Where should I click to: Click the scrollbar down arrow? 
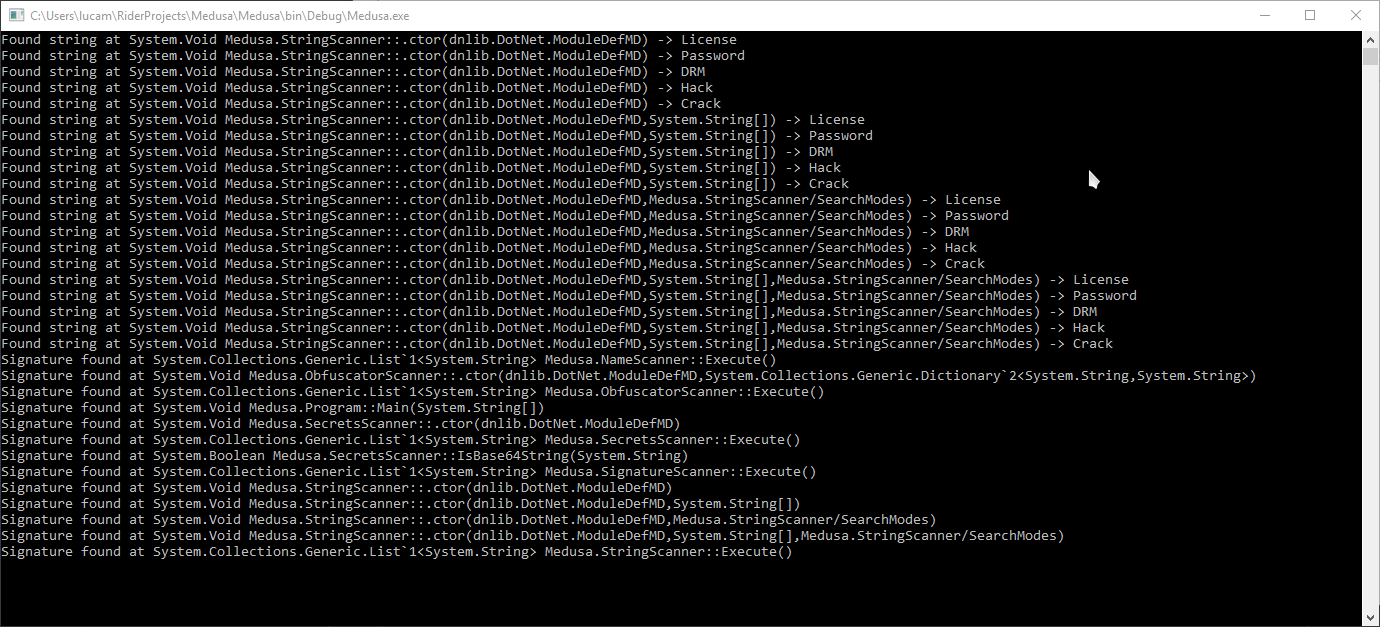(1370, 618)
